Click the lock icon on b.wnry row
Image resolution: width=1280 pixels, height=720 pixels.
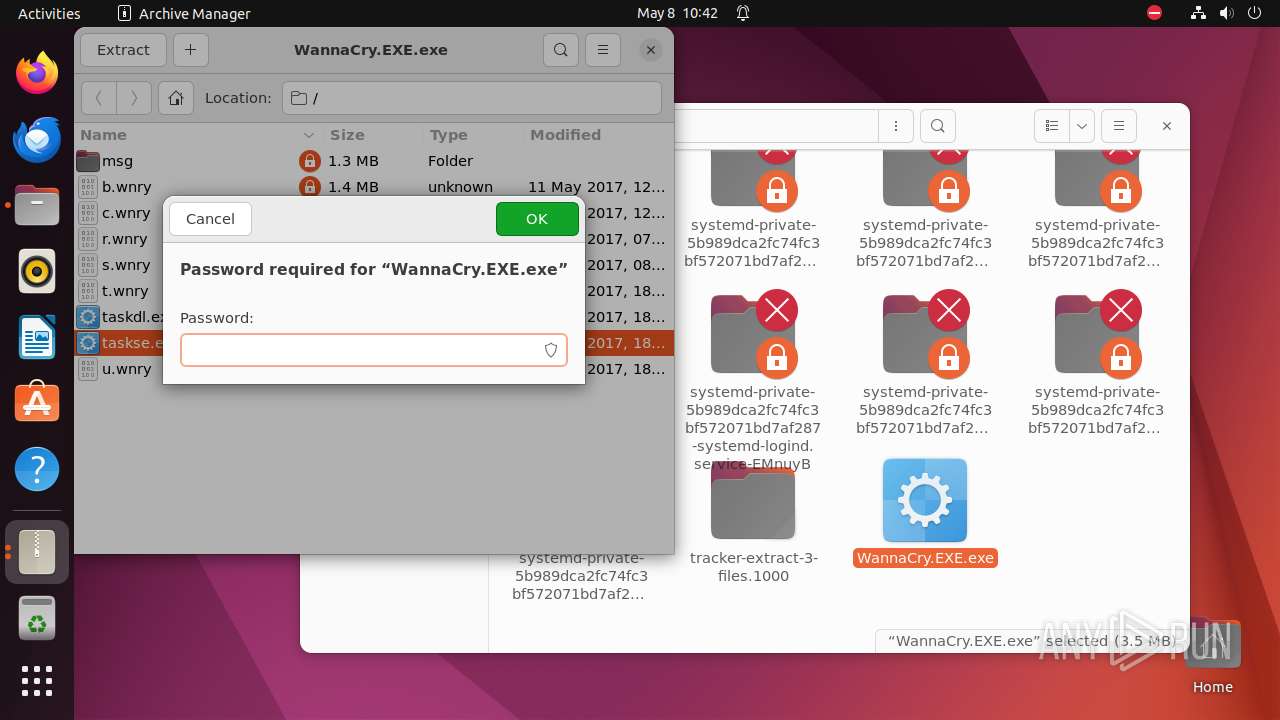pos(310,187)
